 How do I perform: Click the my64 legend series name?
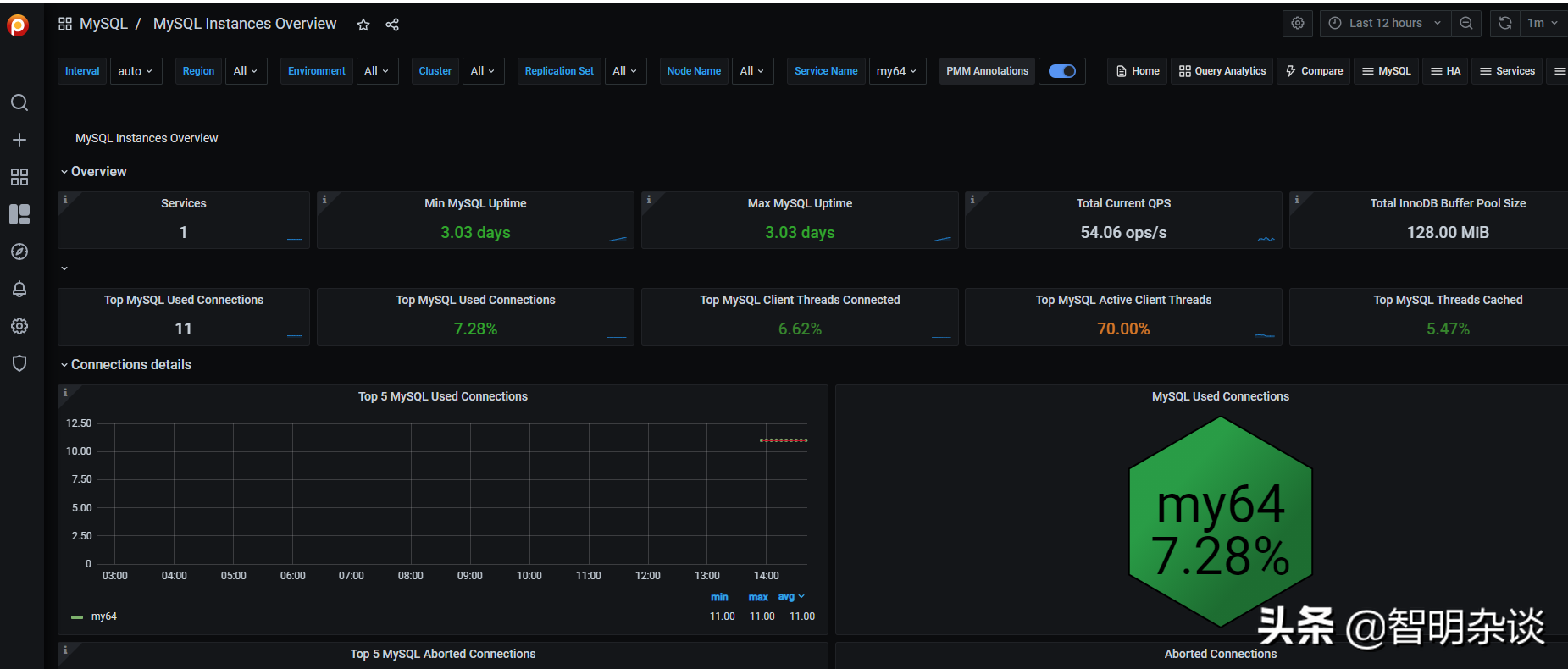[x=104, y=616]
